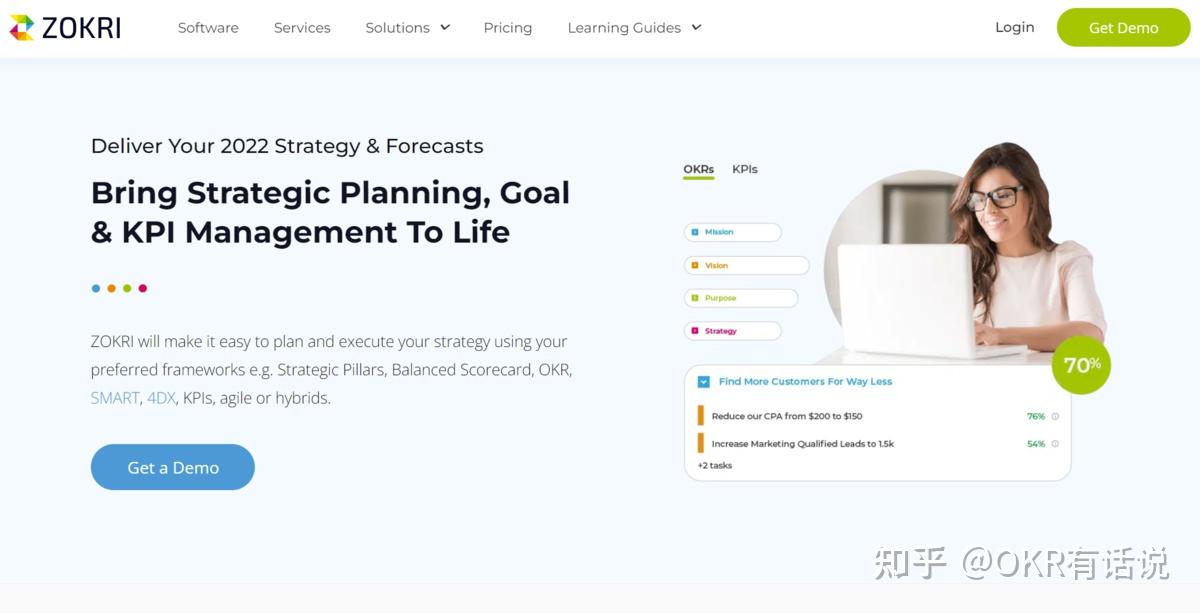Follow the SMART link
The image size is (1200, 613).
pyautogui.click(x=115, y=398)
